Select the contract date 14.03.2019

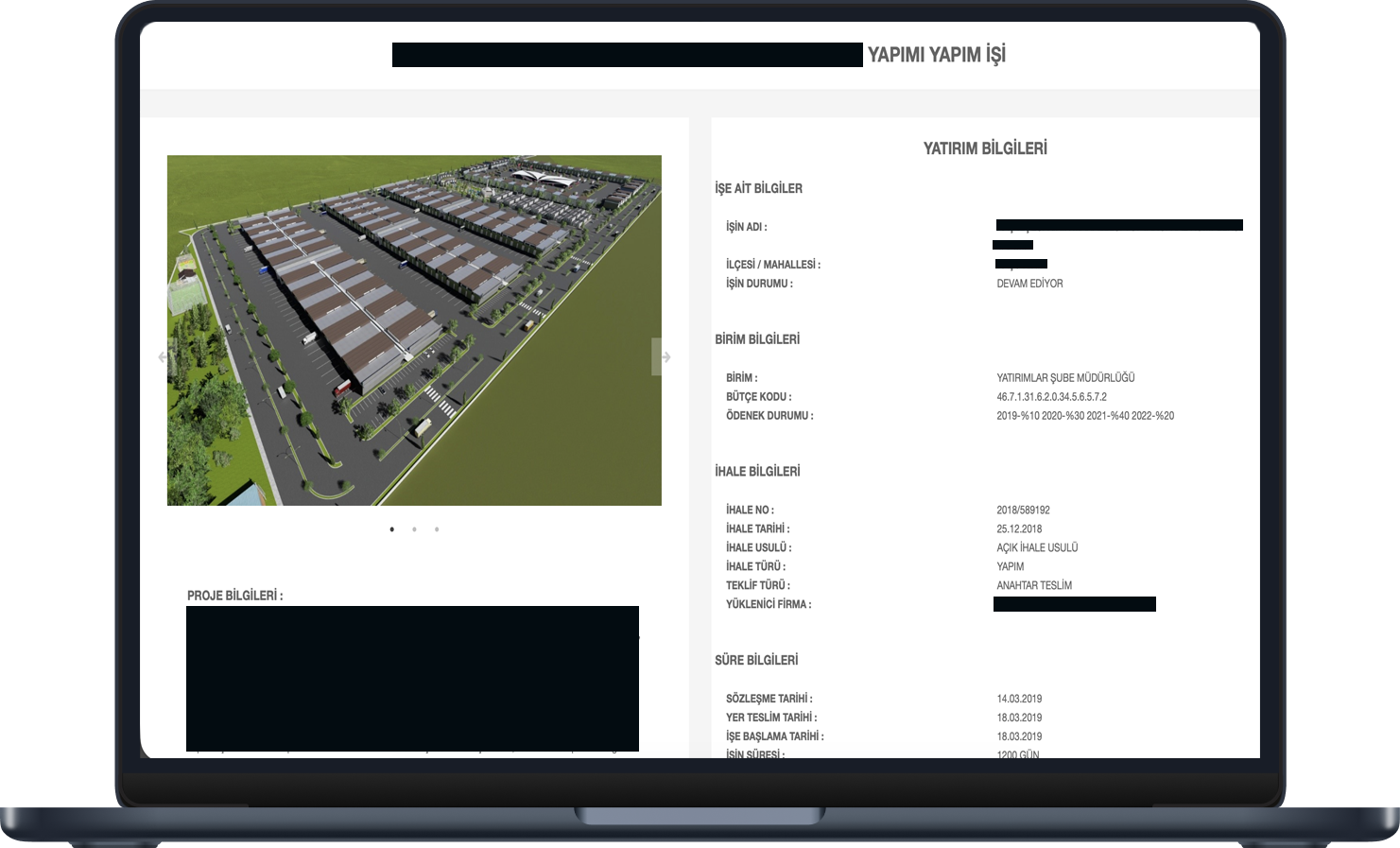pyautogui.click(x=1019, y=700)
